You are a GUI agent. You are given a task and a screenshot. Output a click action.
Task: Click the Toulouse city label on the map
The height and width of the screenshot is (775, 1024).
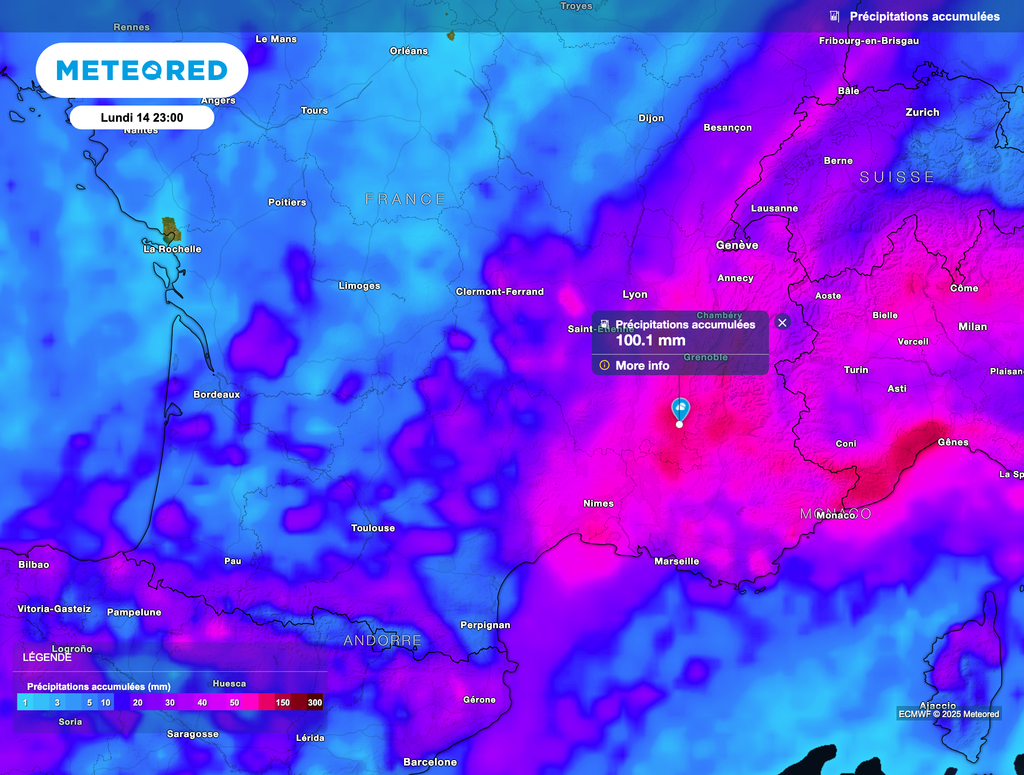[372, 528]
